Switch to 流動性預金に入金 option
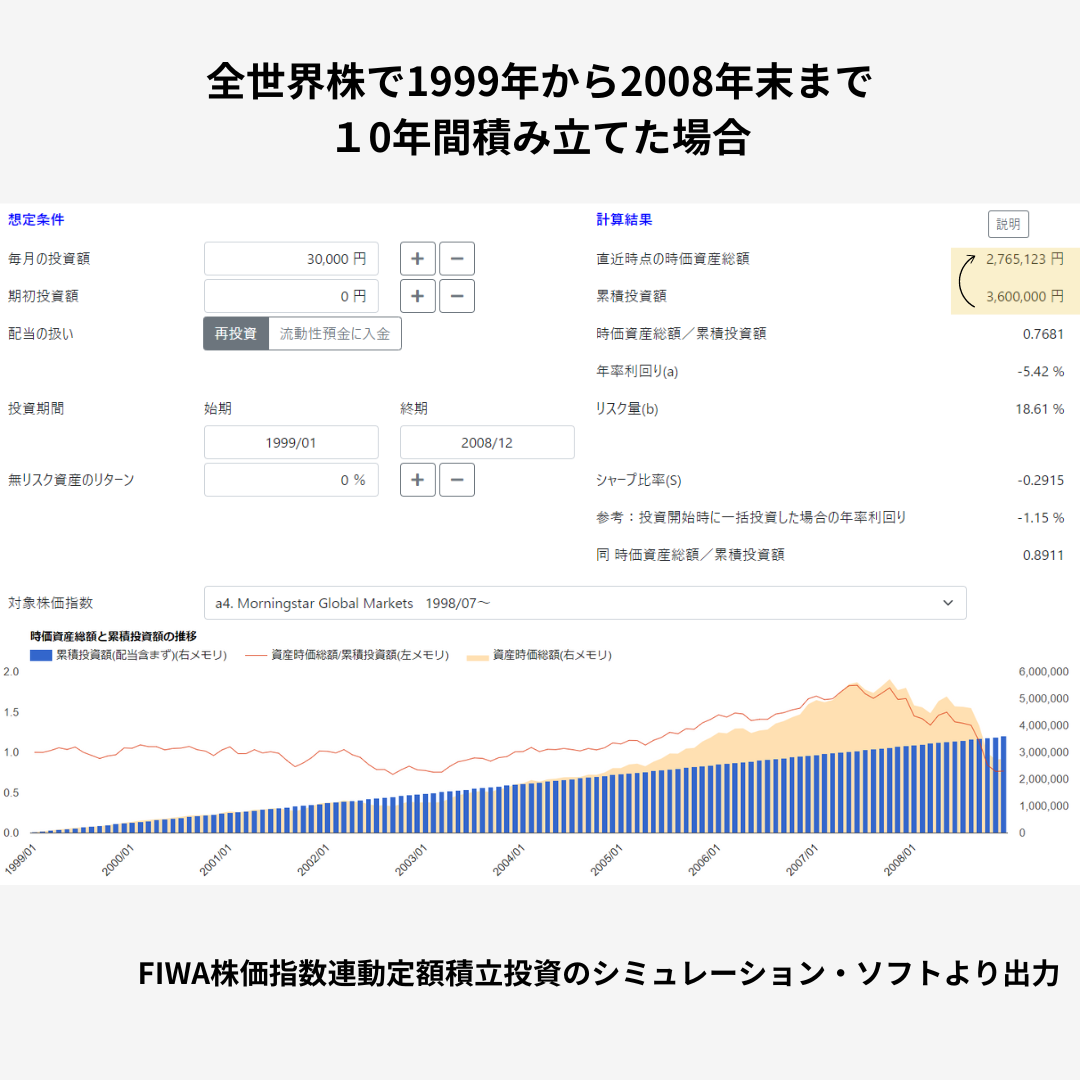The height and width of the screenshot is (1080, 1080). tap(335, 334)
